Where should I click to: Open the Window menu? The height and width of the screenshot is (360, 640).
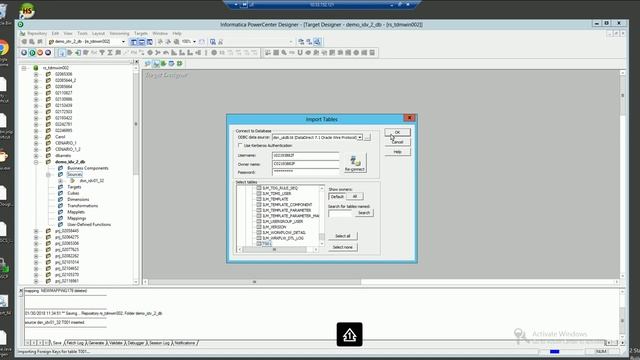pyautogui.click(x=160, y=33)
